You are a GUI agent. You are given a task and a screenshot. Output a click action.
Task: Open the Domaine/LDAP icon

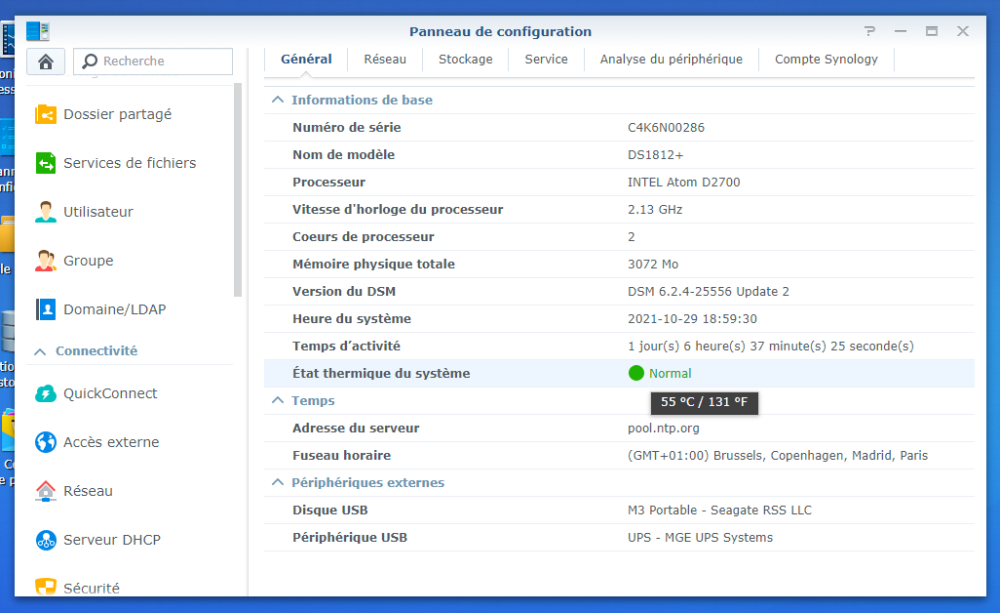coord(45,309)
